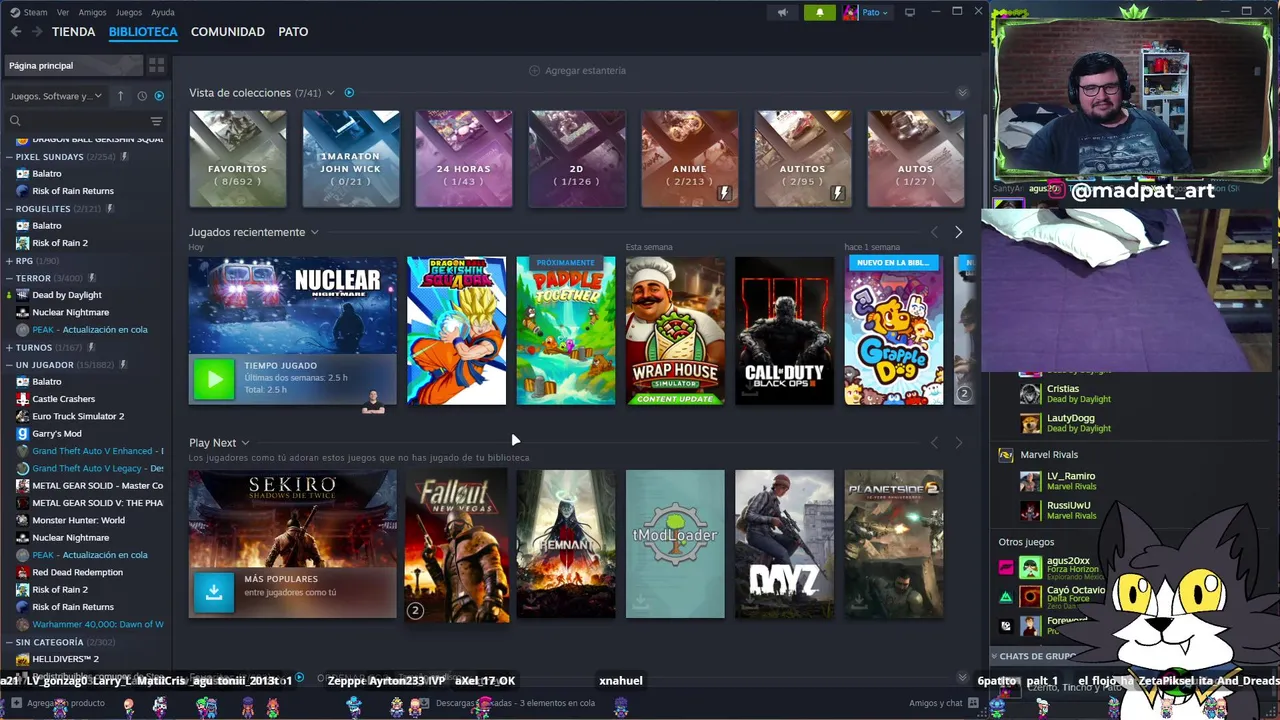Open the settings gear next to Vista de colecciones
Image resolution: width=1280 pixels, height=720 pixels.
click(349, 93)
